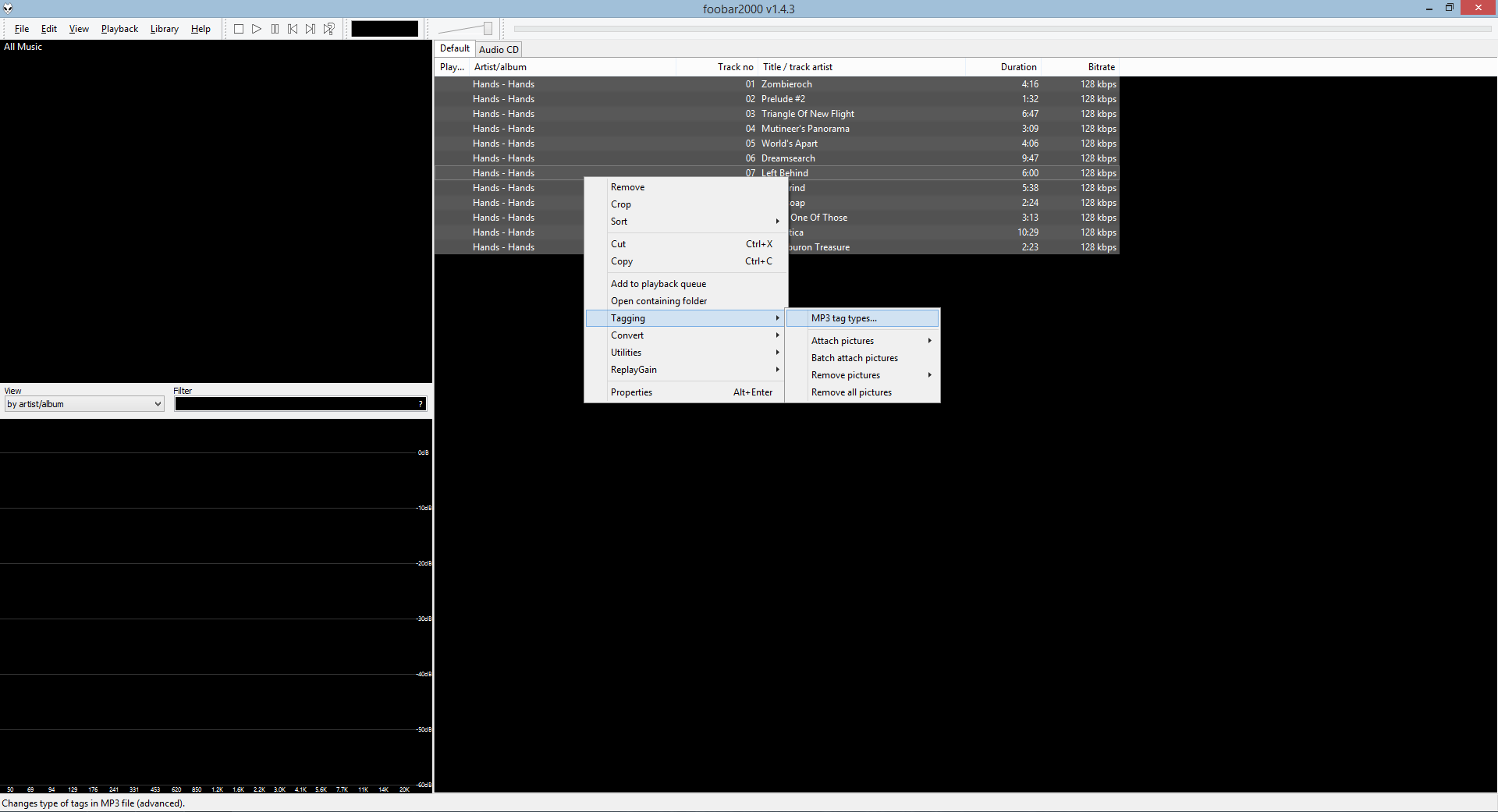Sort by the Title / track artist header
The height and width of the screenshot is (812, 1498).
coord(861,67)
